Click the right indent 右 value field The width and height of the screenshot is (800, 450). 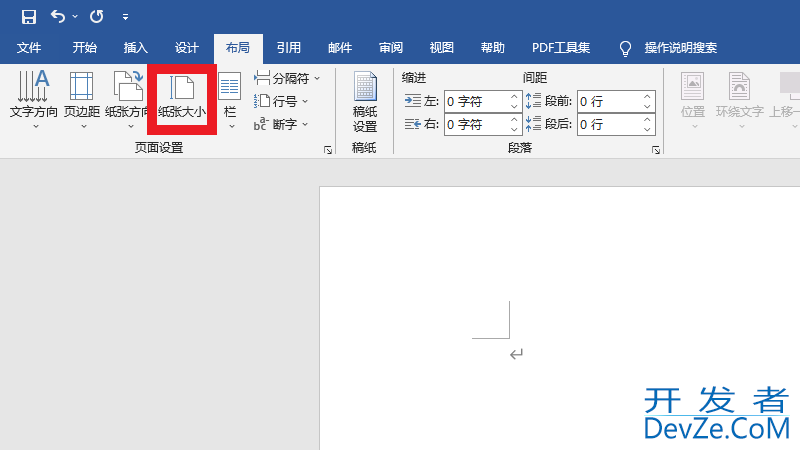(x=476, y=124)
